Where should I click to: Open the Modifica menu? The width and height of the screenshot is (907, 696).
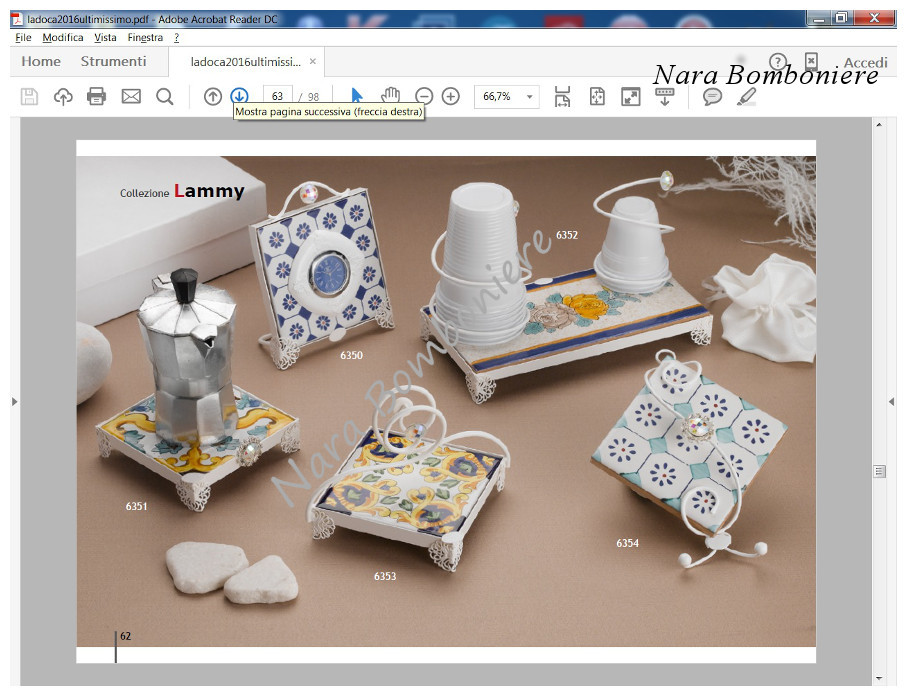[63, 37]
